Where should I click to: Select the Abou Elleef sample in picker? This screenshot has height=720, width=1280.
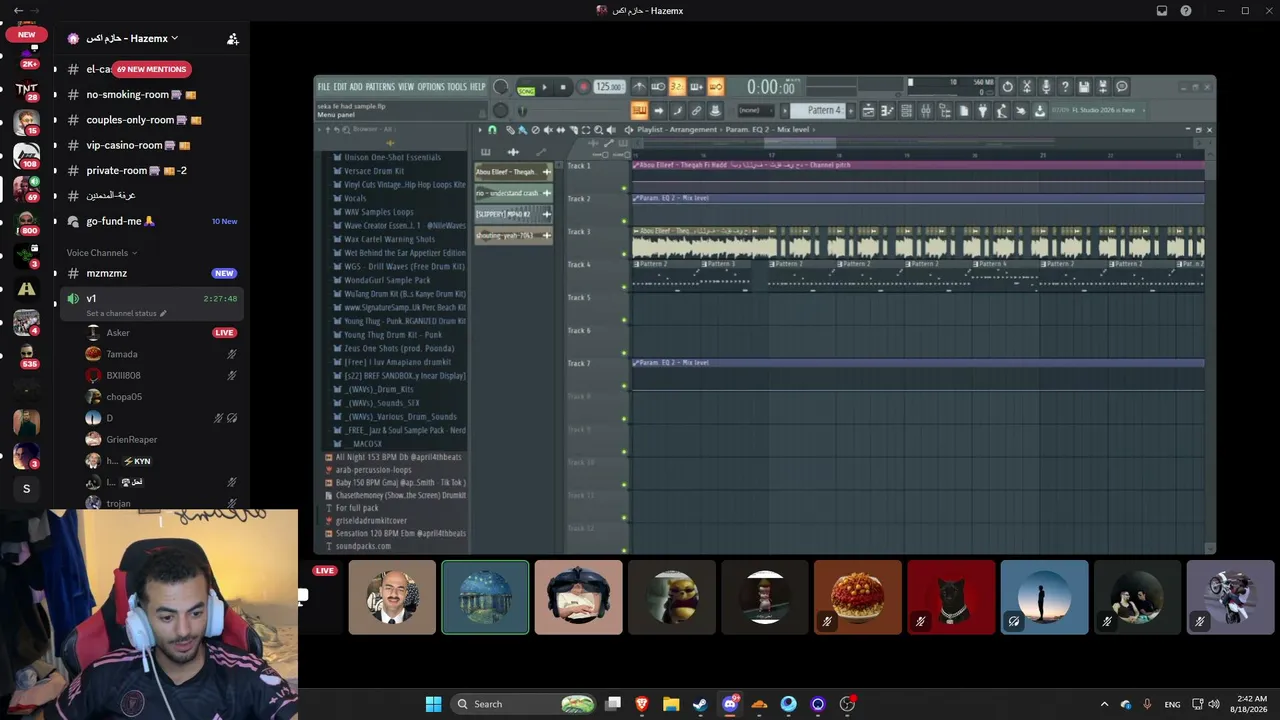(x=513, y=172)
